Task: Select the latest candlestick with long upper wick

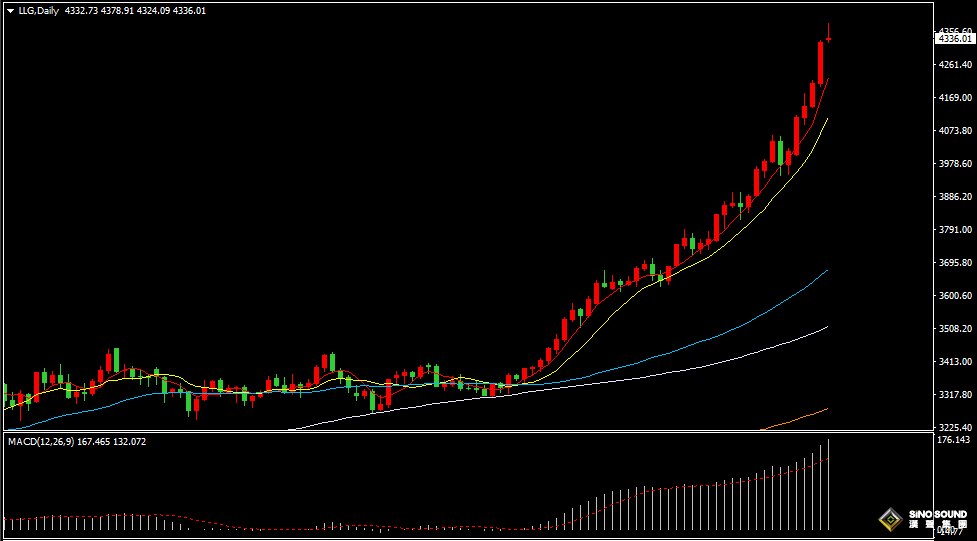Action: pos(829,37)
